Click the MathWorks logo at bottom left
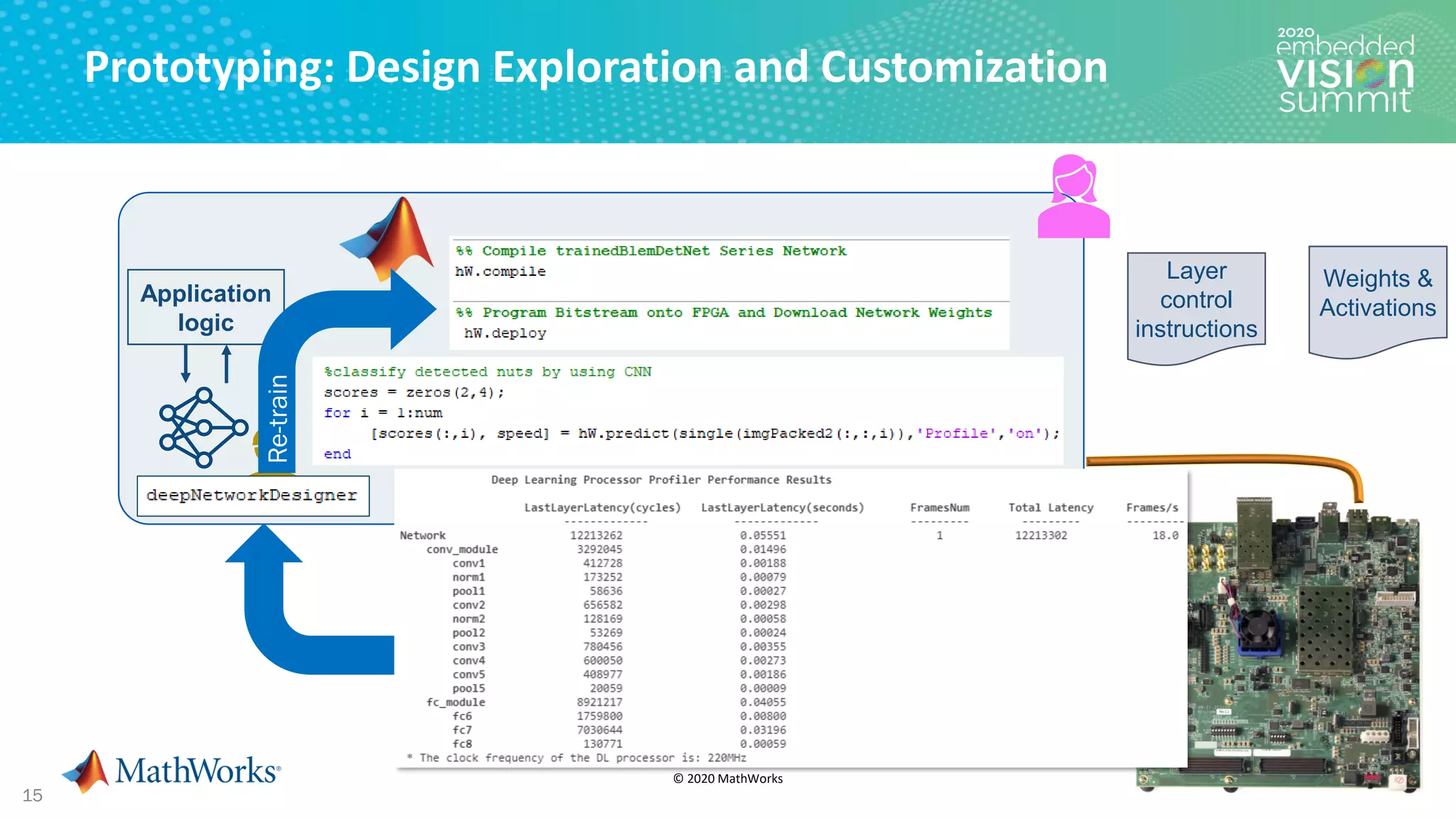This screenshot has height=819, width=1456. [173, 771]
